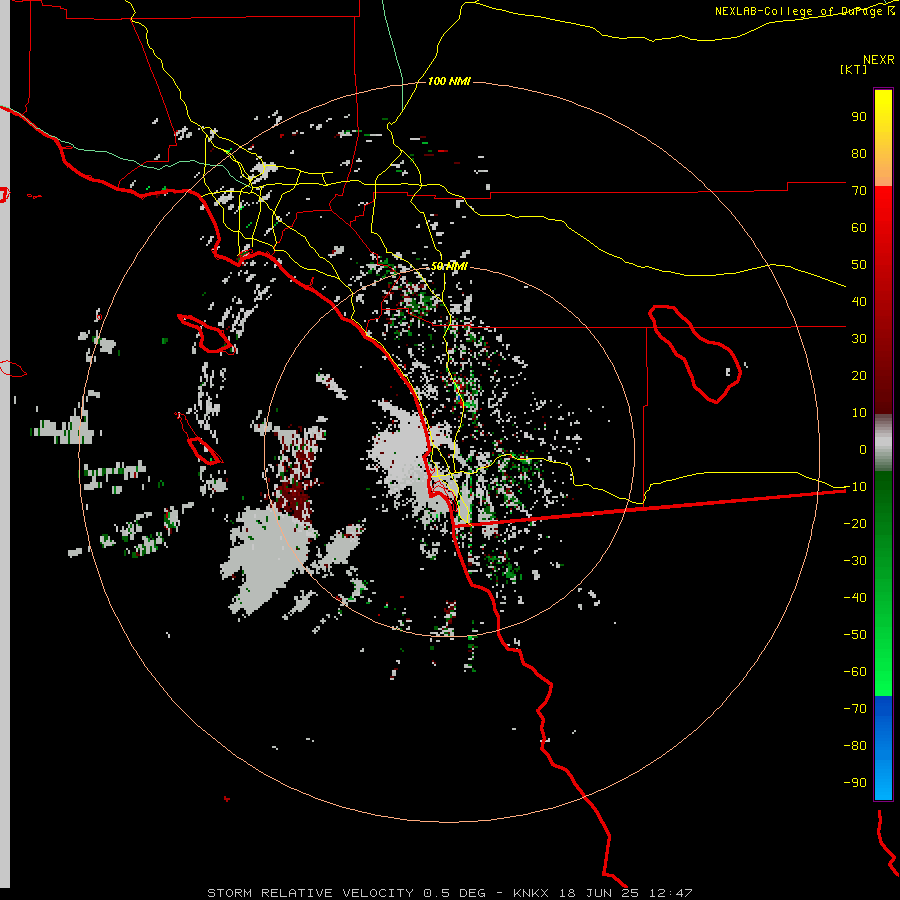The width and height of the screenshot is (900, 900).
Task: Click the 20 value on the velocity scale
Action: pos(859,376)
